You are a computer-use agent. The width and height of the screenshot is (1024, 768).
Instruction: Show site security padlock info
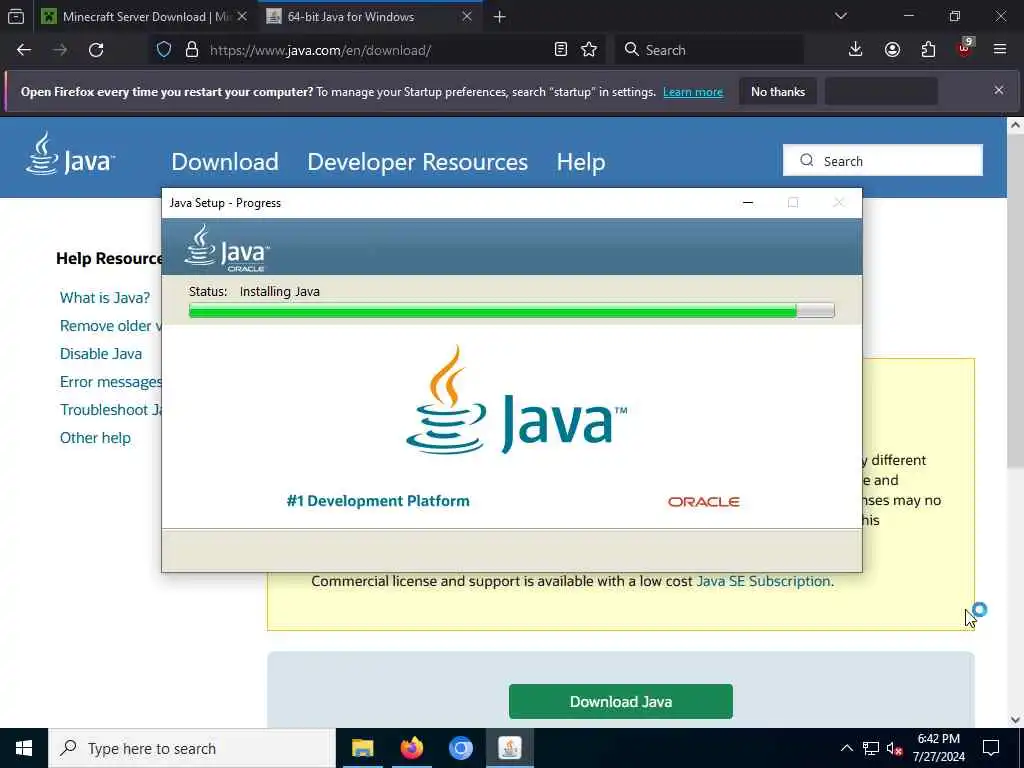pos(191,50)
